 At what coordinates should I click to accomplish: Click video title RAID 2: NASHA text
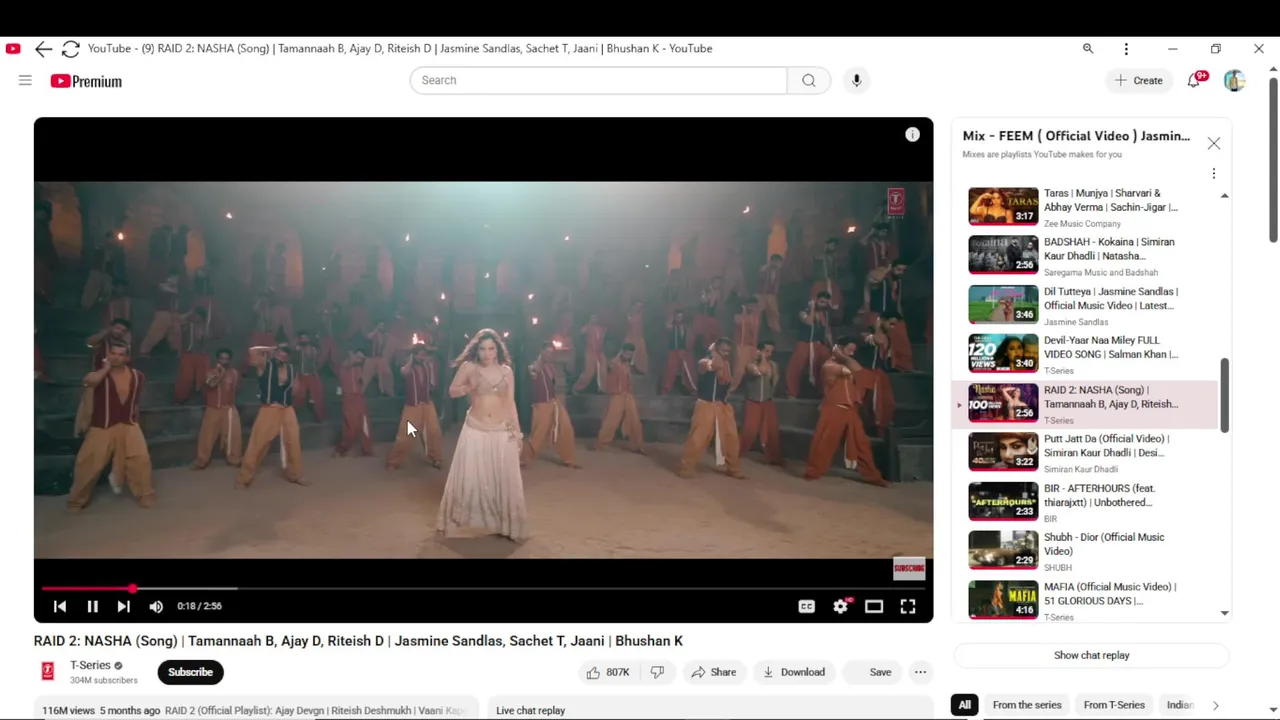click(358, 641)
